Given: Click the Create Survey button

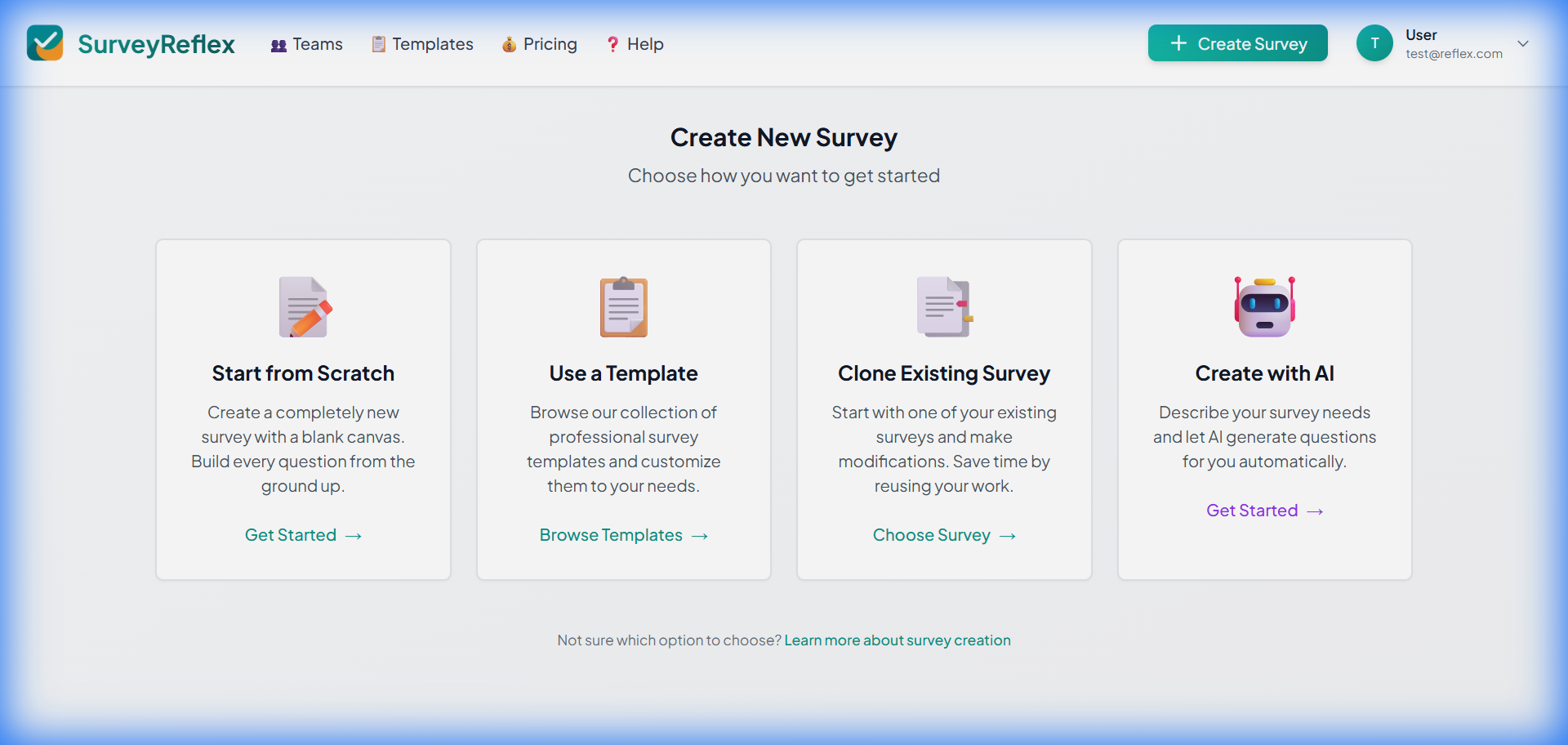Looking at the screenshot, I should point(1237,43).
